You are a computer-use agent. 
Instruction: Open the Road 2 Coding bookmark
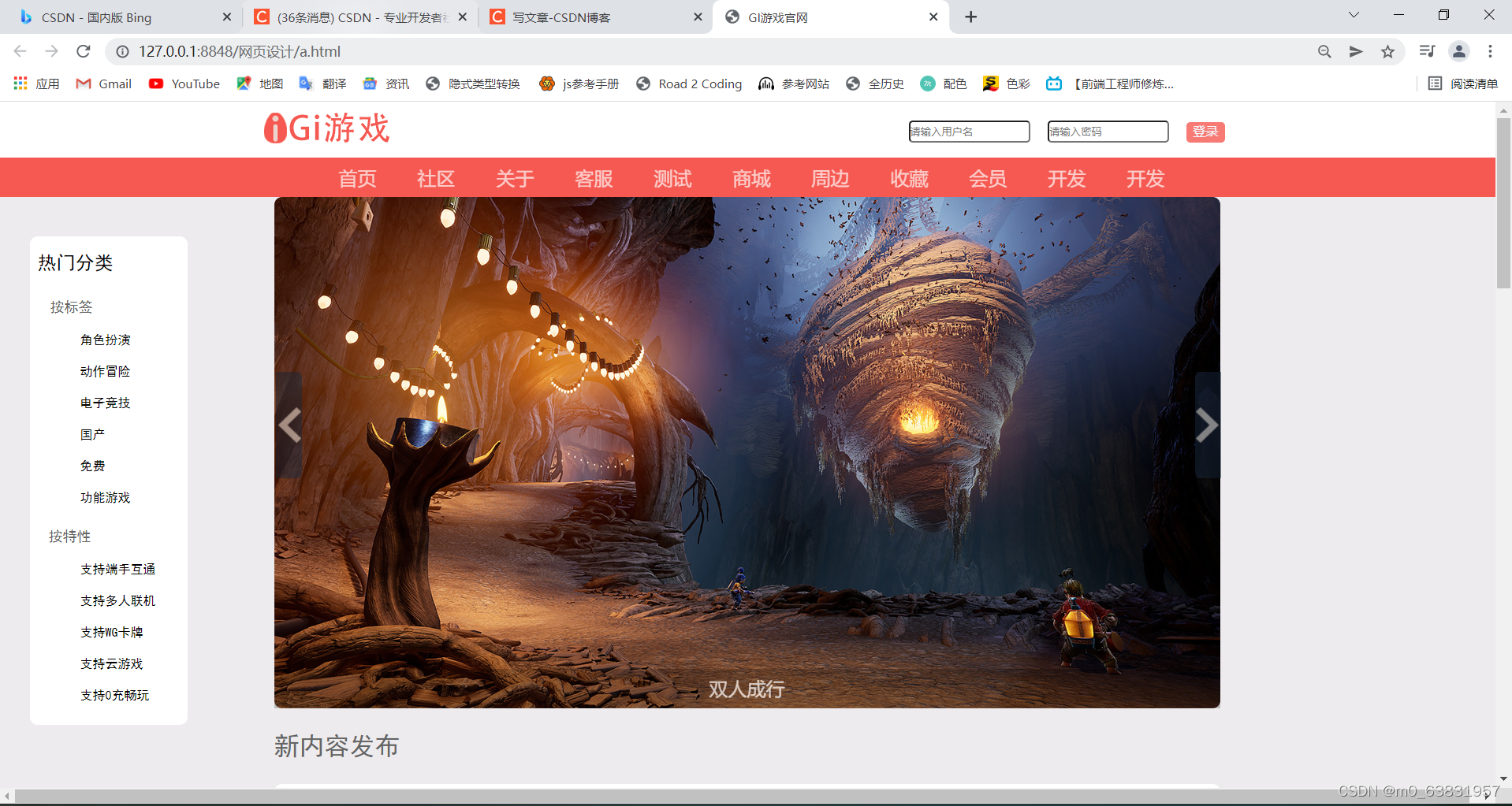[x=689, y=84]
